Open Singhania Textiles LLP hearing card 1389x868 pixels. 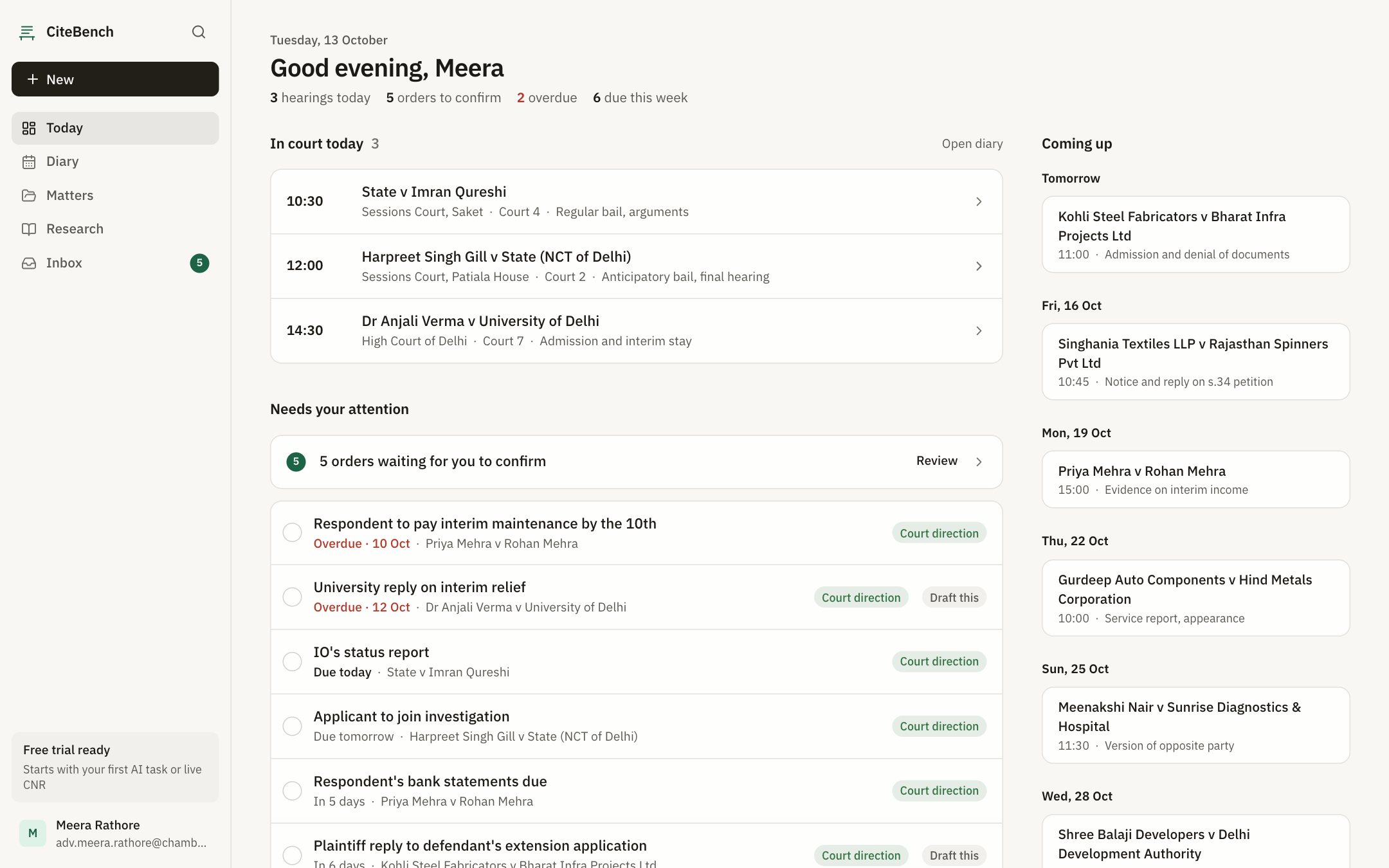point(1195,362)
